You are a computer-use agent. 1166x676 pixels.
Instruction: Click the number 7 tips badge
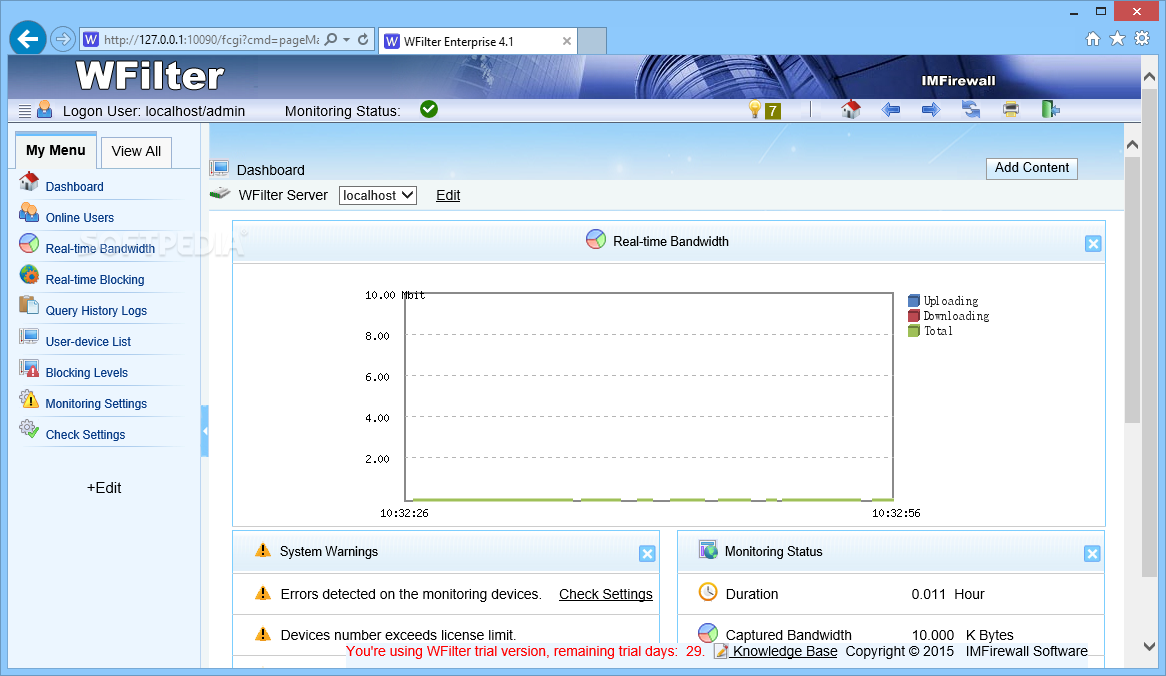pyautogui.click(x=773, y=111)
